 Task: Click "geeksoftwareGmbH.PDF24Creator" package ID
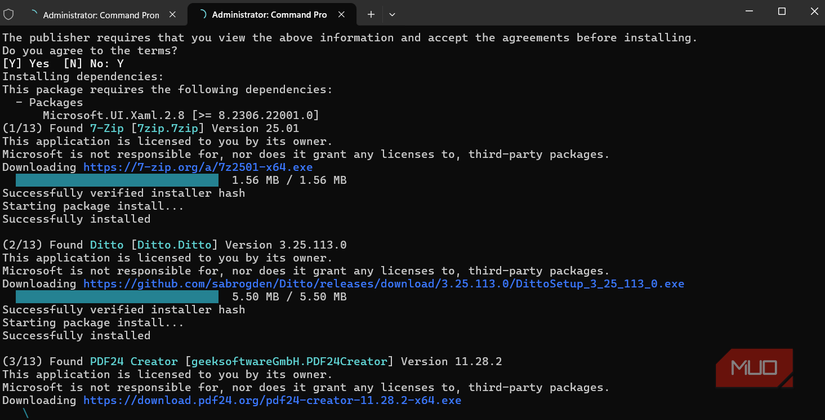pos(289,362)
